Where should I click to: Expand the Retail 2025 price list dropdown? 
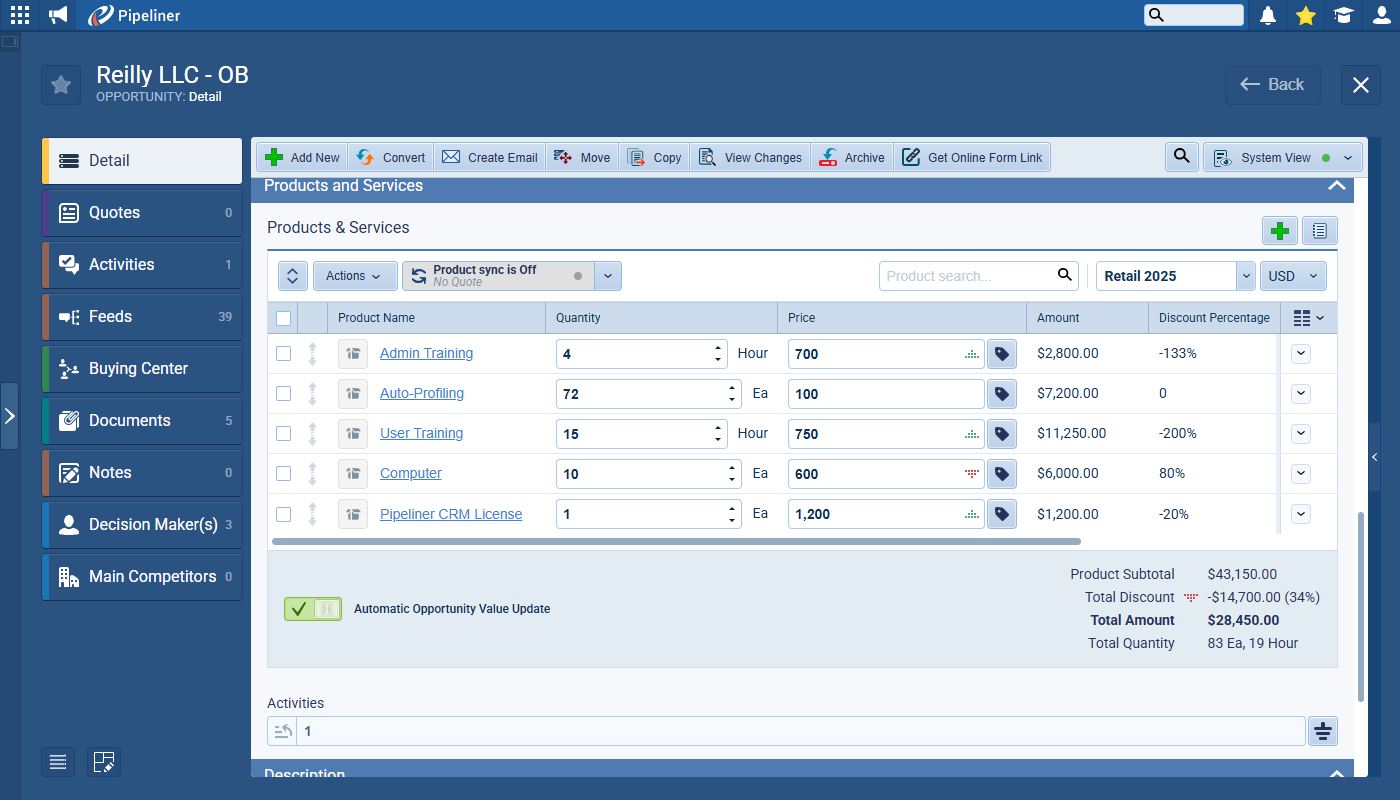point(1245,276)
